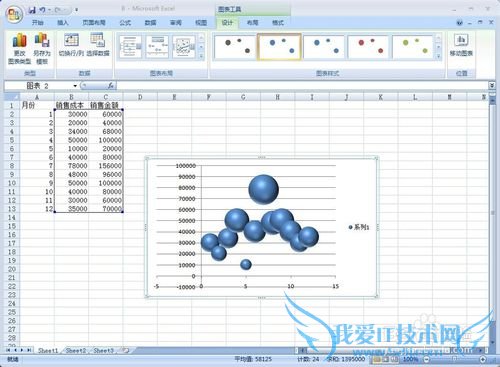Select the green bubble chart style
Image resolution: width=500 pixels, height=367 pixels.
tap(413, 47)
